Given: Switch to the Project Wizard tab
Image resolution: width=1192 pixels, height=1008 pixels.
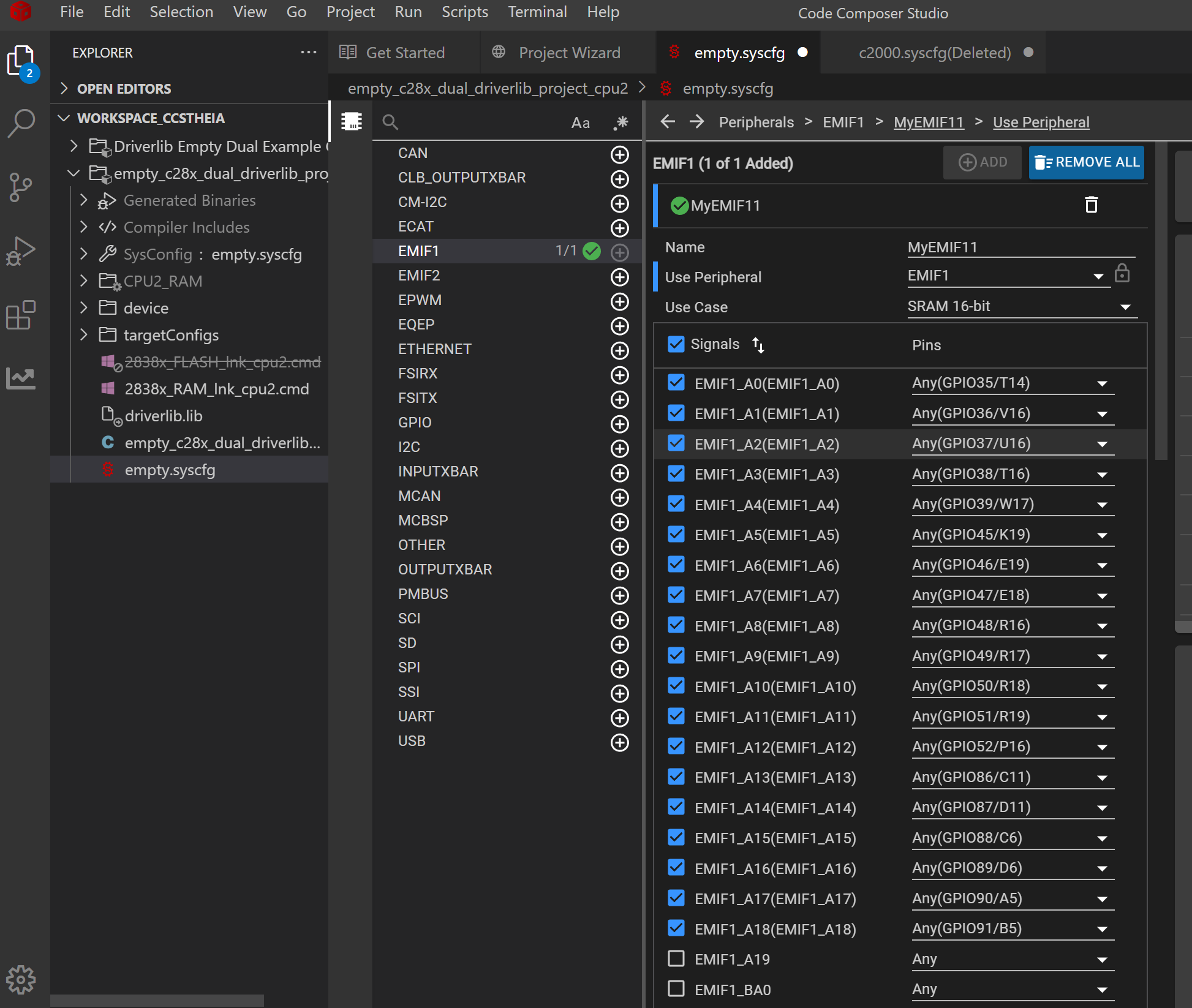Looking at the screenshot, I should (x=569, y=53).
